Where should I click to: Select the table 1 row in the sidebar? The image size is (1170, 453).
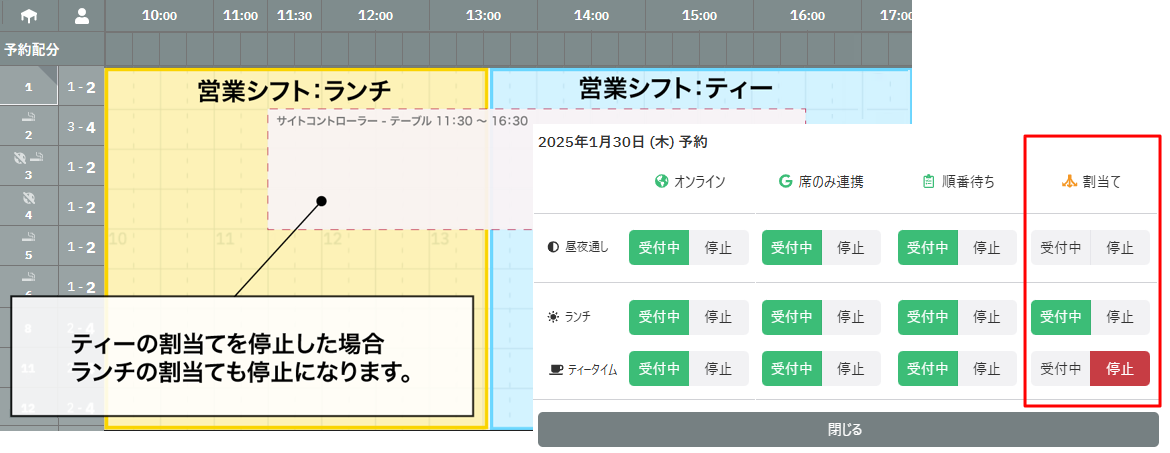[x=28, y=87]
